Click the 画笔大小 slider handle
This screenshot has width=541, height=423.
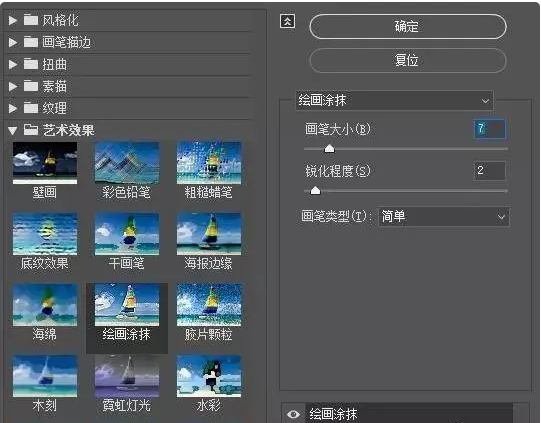click(329, 148)
